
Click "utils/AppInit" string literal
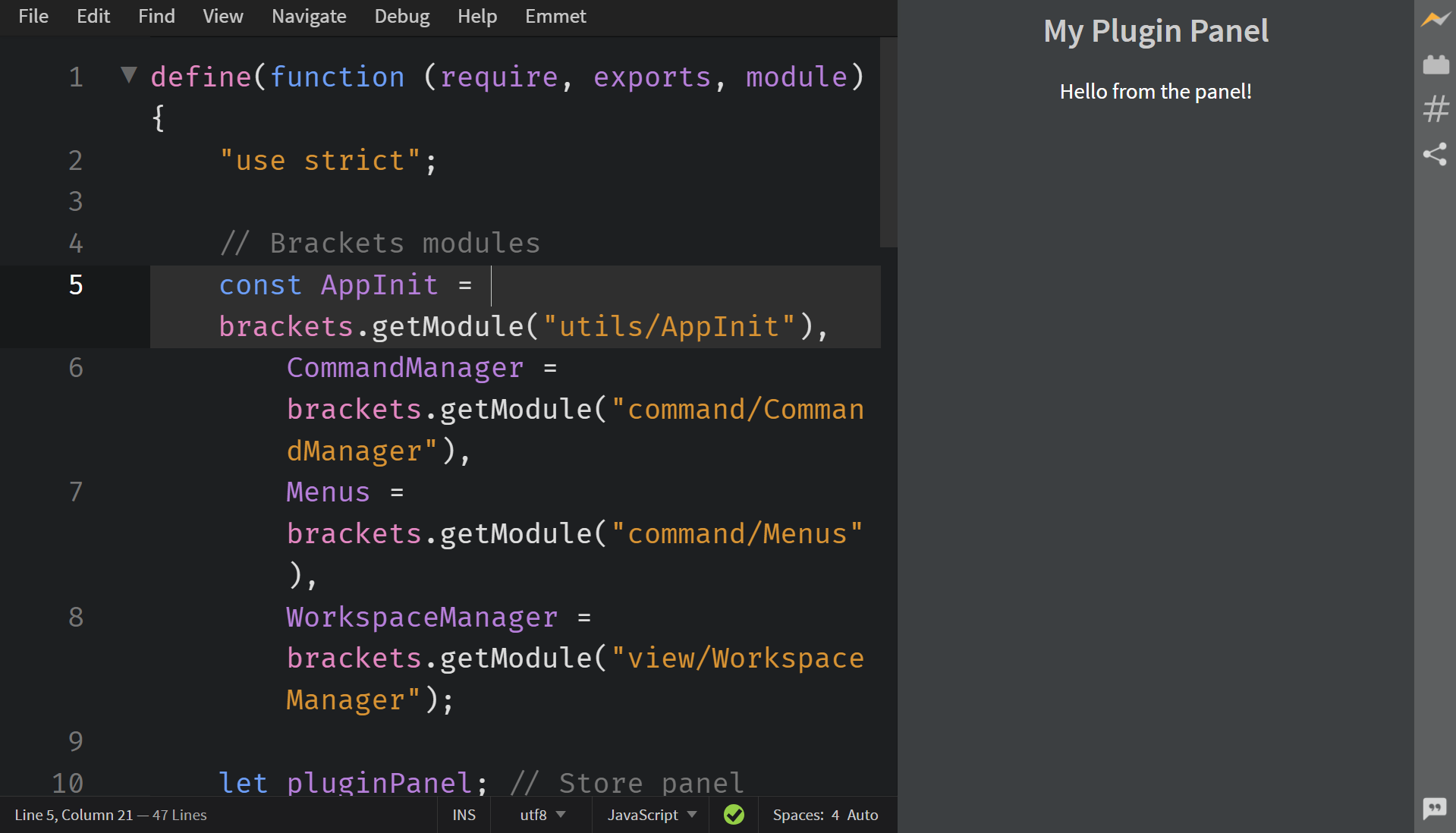669,326
